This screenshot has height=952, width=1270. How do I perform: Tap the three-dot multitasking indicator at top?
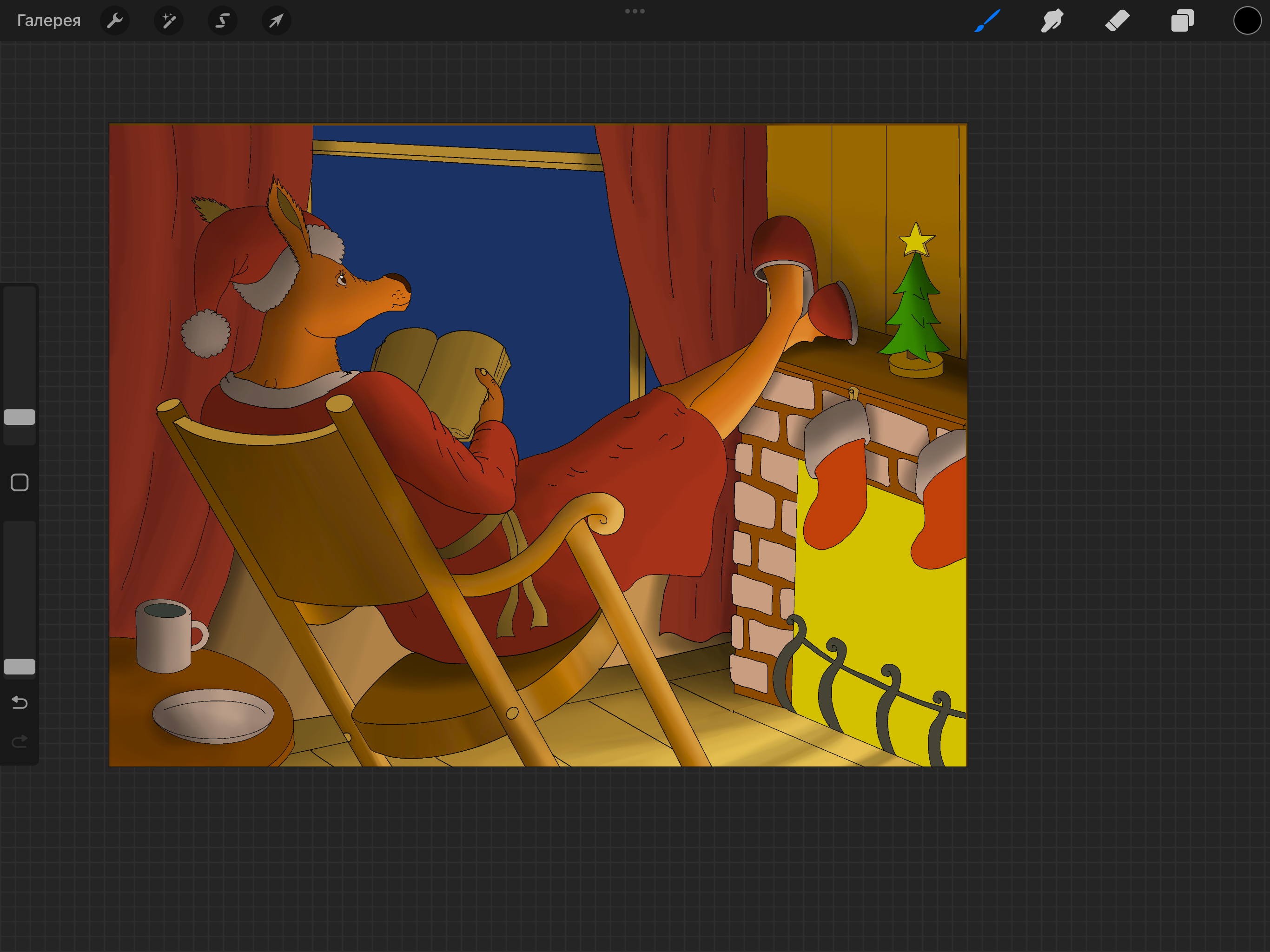tap(635, 11)
